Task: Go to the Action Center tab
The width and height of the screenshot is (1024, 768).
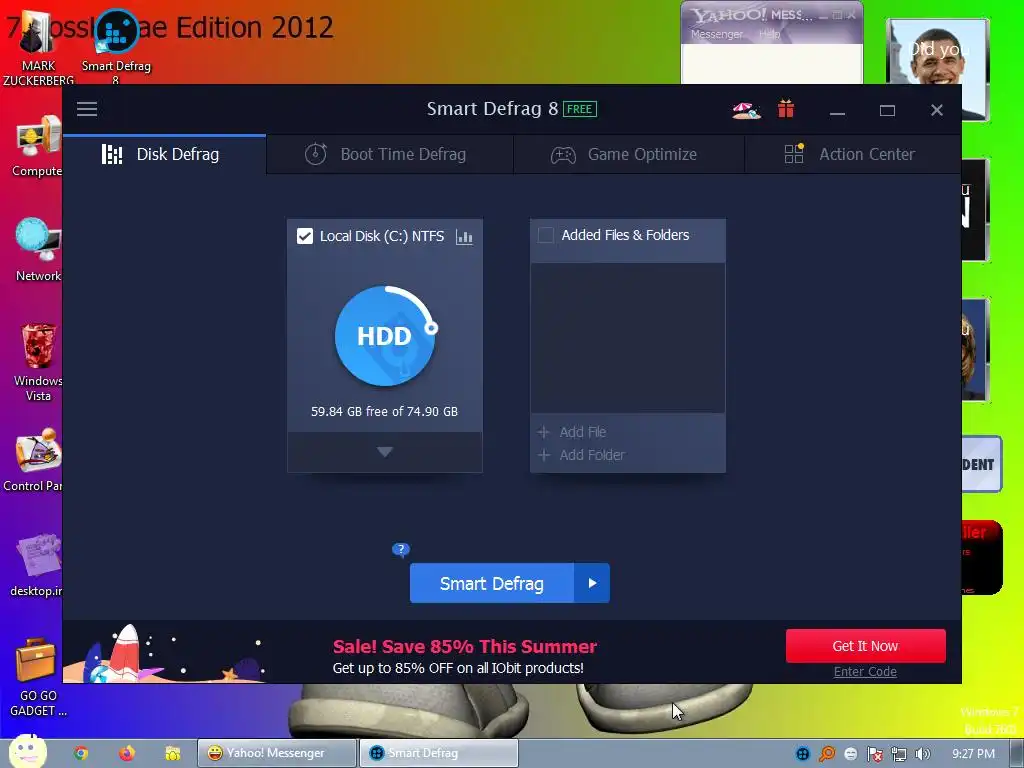Action: tap(852, 154)
